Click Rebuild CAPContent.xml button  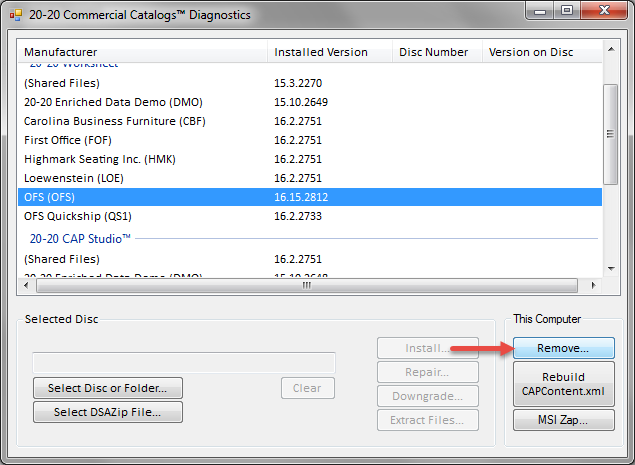563,384
